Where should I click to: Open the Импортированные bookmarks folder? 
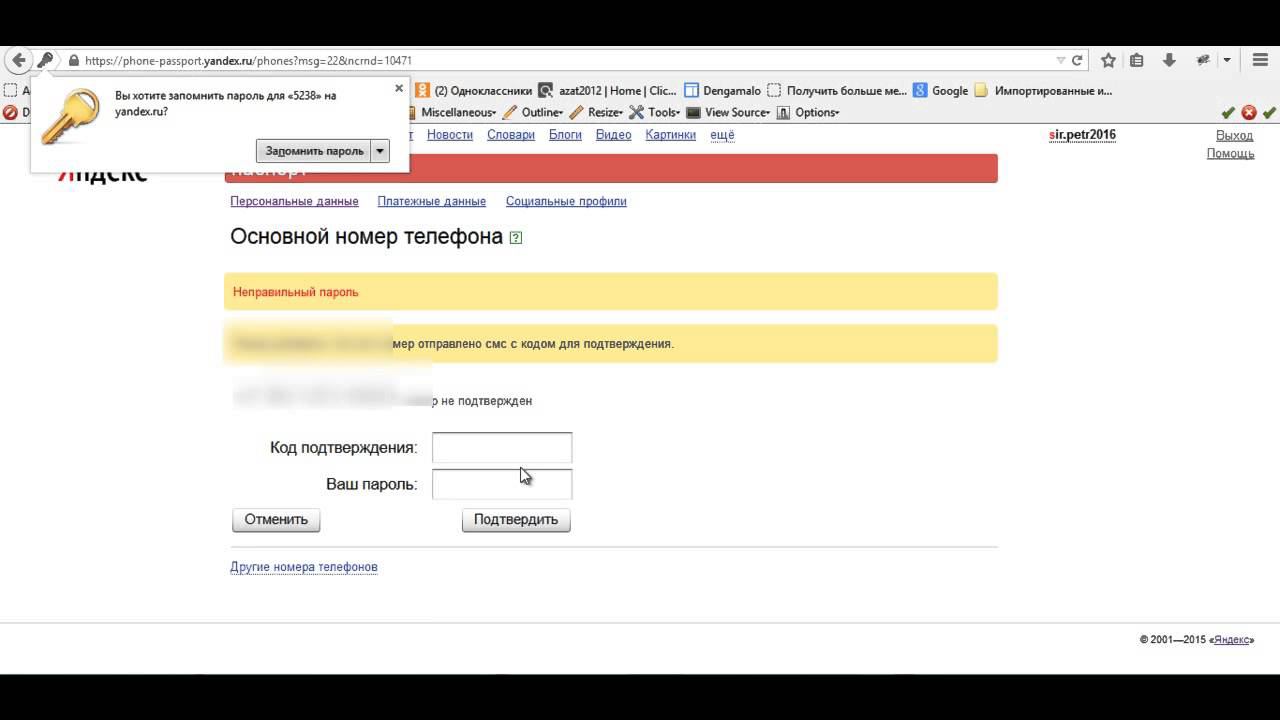tap(1043, 90)
